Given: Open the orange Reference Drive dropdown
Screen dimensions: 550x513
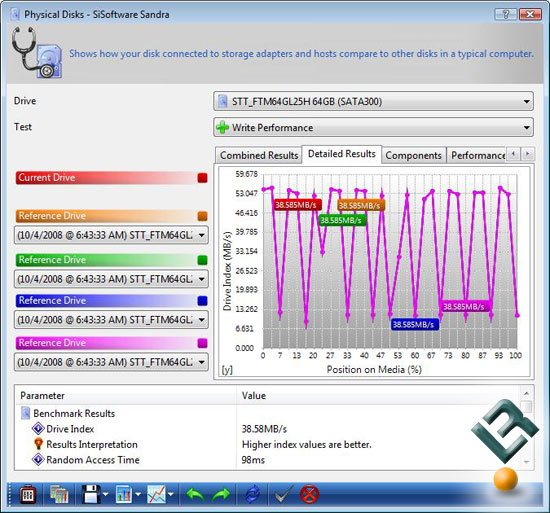Looking at the screenshot, I should [x=111, y=235].
